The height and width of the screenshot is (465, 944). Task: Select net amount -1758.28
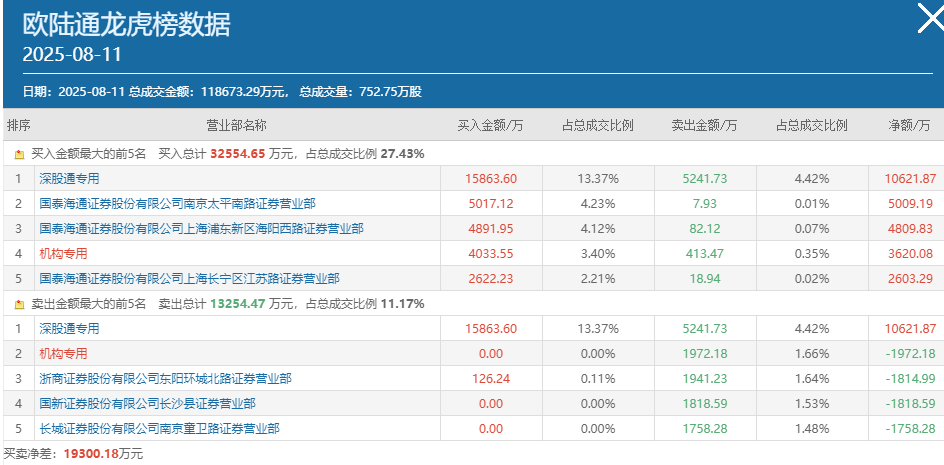pos(911,429)
